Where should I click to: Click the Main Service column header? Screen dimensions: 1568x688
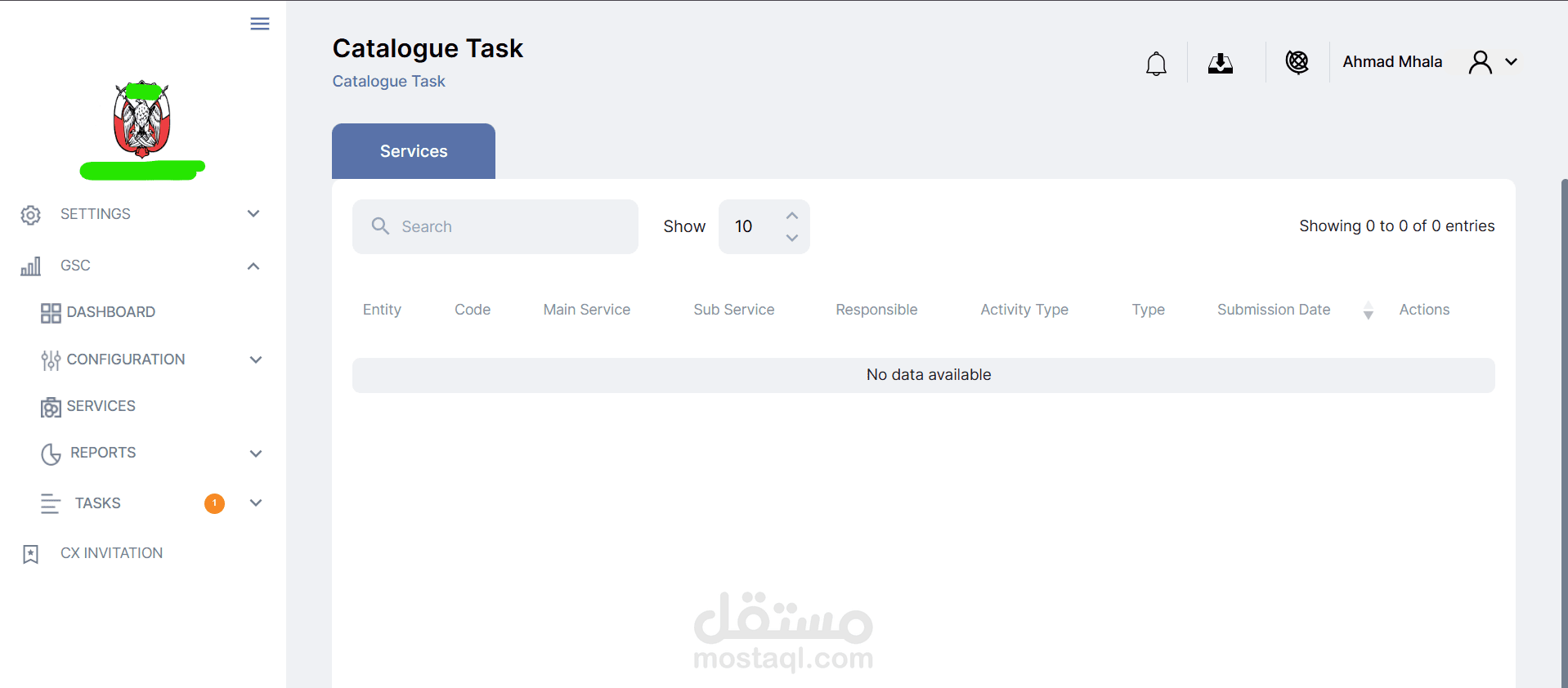tap(587, 310)
